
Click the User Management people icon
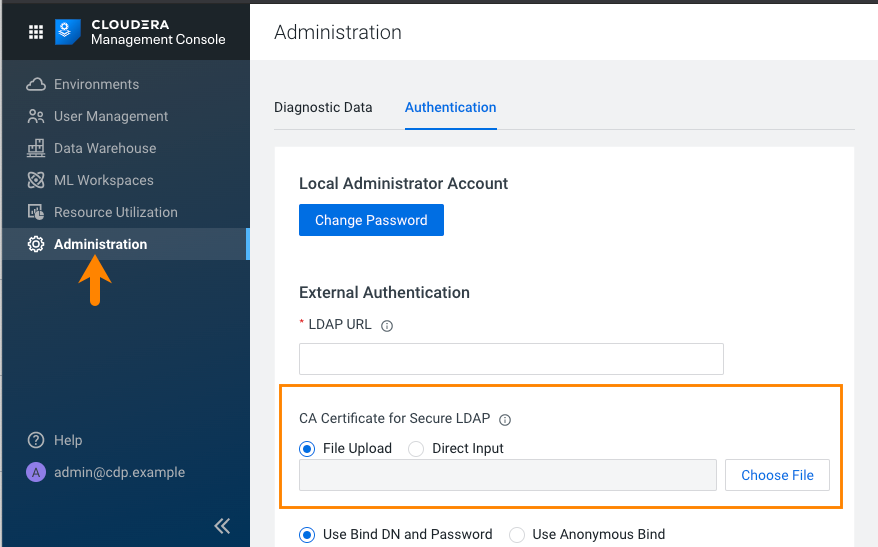click(x=36, y=117)
